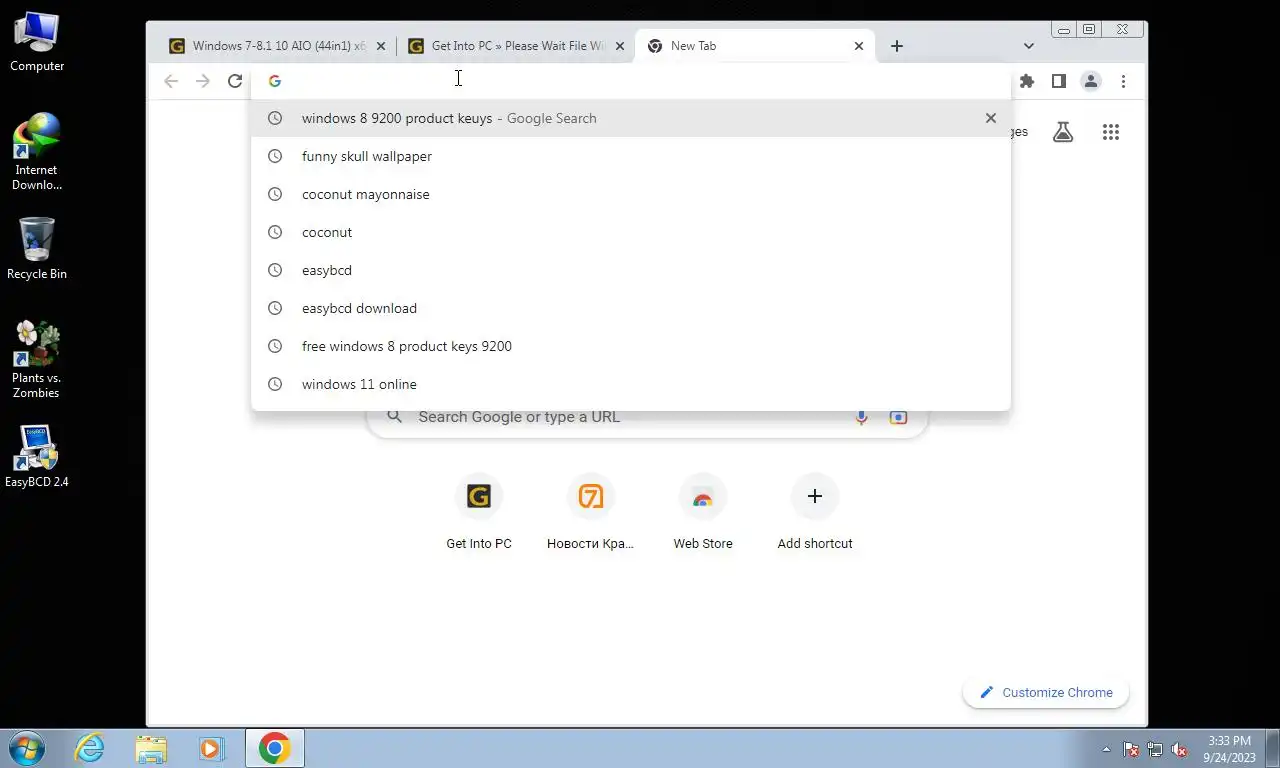Click the browser back arrow
This screenshot has width=1280, height=768.
(x=171, y=81)
